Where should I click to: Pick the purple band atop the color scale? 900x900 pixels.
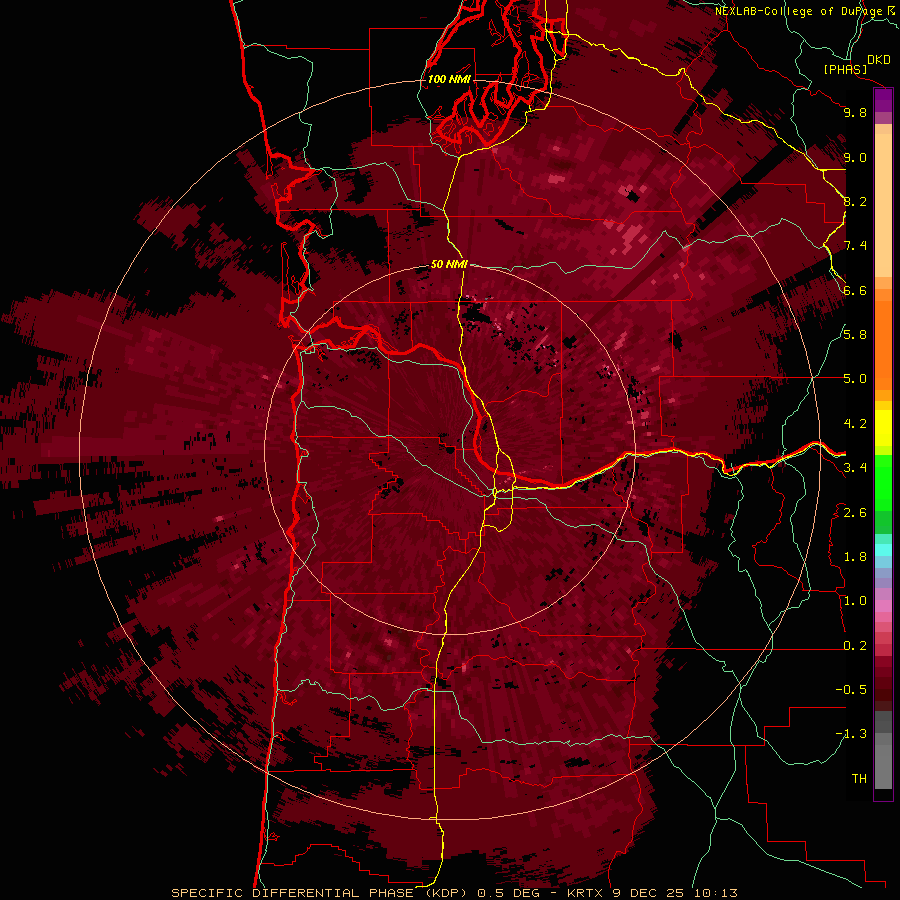[883, 100]
